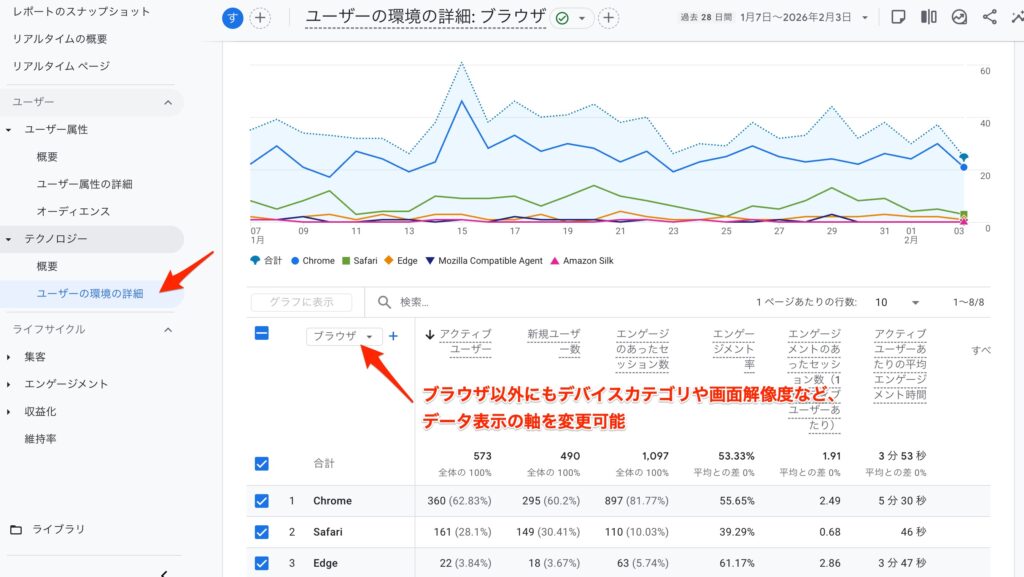Viewport: 1024px width, 577px height.
Task: Open the ブラウザ dimension dropdown
Action: click(x=344, y=337)
